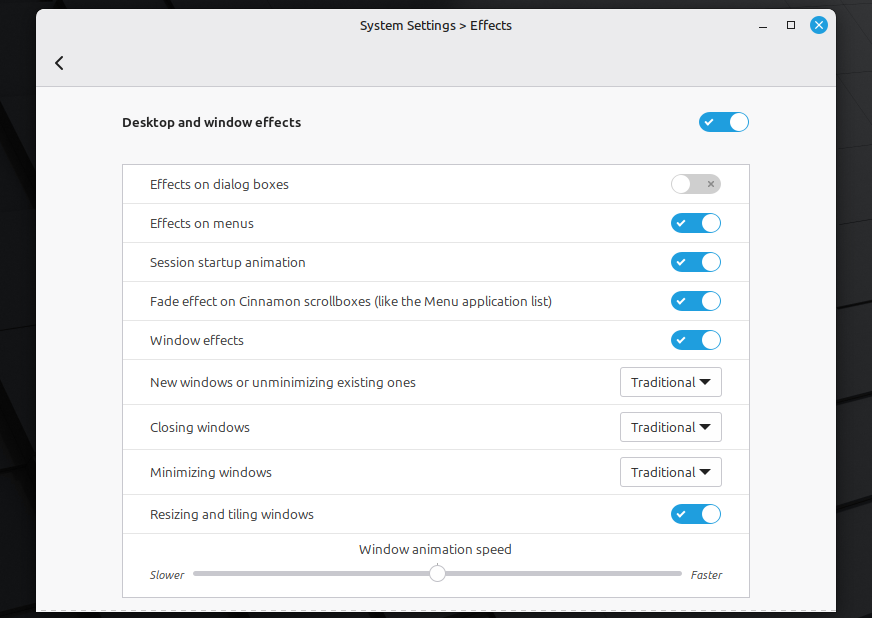The image size is (872, 618).
Task: Disable fade effect on Cinnamon scrollboxes
Action: click(695, 301)
